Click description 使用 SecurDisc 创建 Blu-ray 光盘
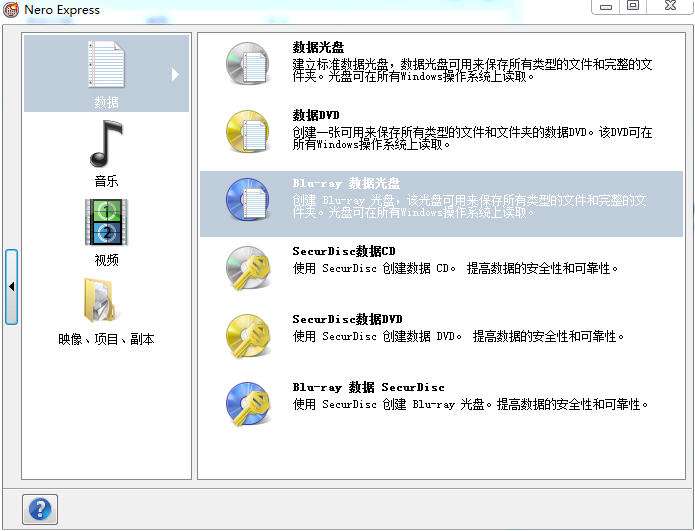Screen dimensions: 695x531 (x=470, y=404)
